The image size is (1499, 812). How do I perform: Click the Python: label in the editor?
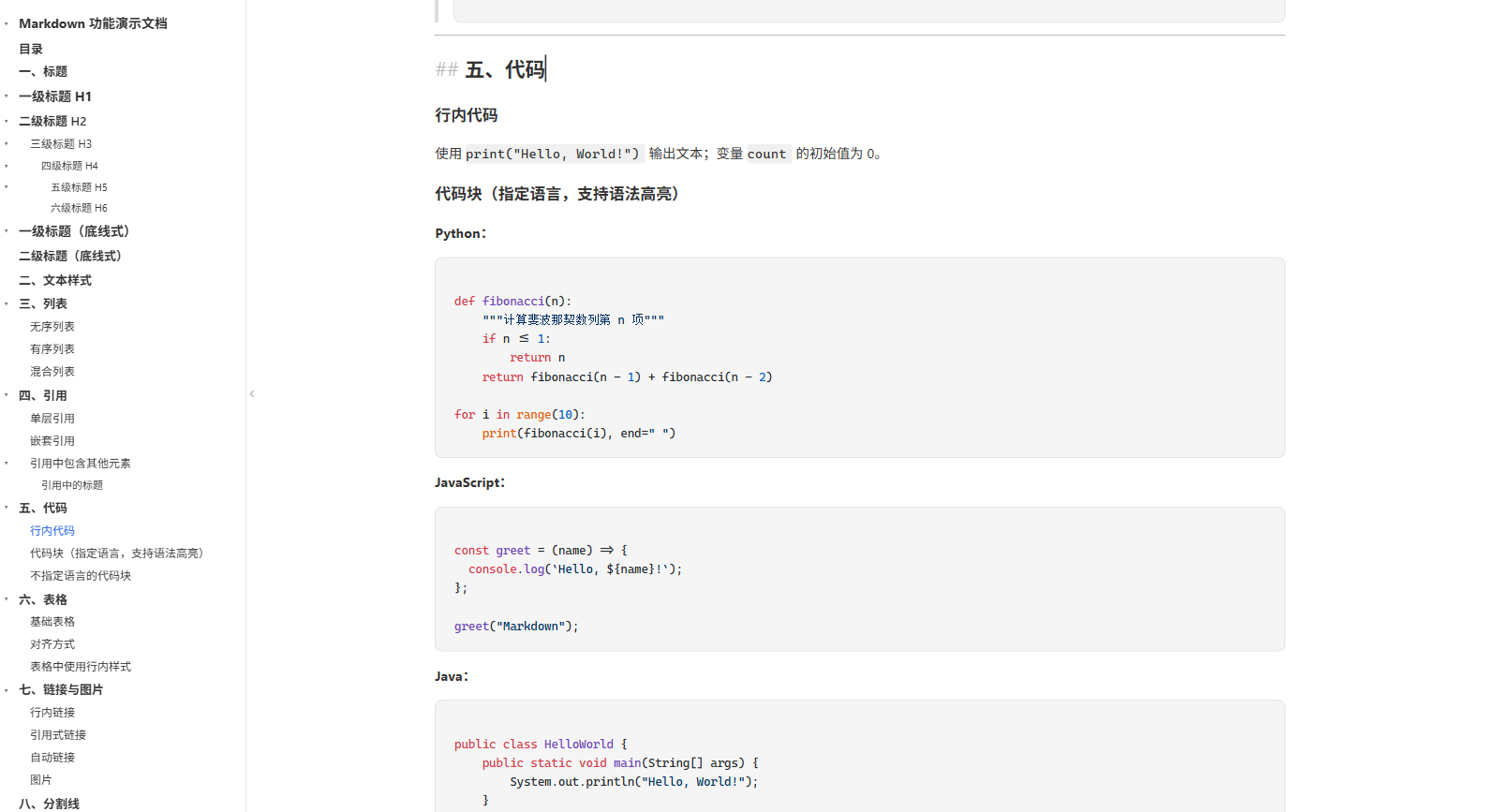point(461,233)
